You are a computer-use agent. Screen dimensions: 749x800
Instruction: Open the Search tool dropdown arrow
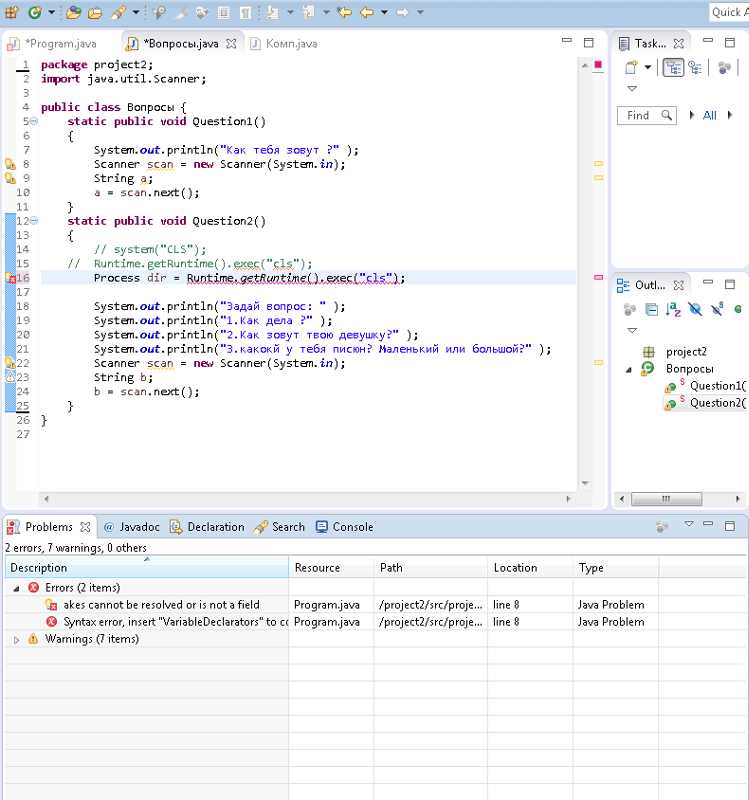pyautogui.click(x=136, y=12)
